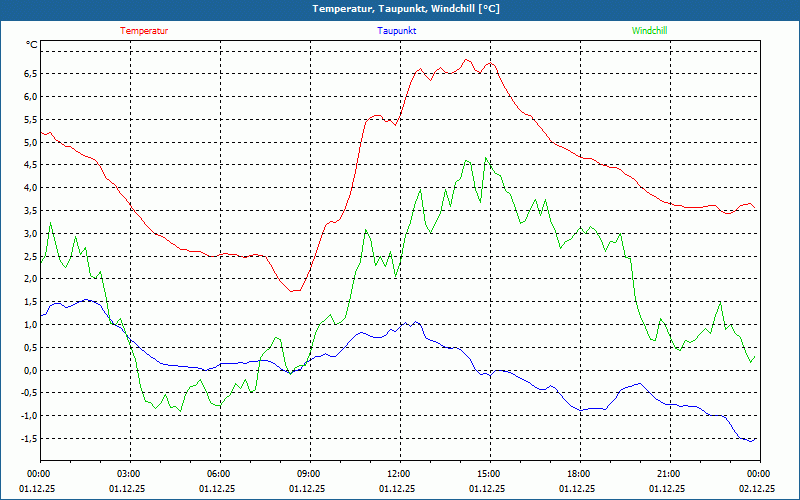Screen dimensions: 800x500
Task: Click the -1,0 y-axis value
Action: pyautogui.click(x=29, y=416)
